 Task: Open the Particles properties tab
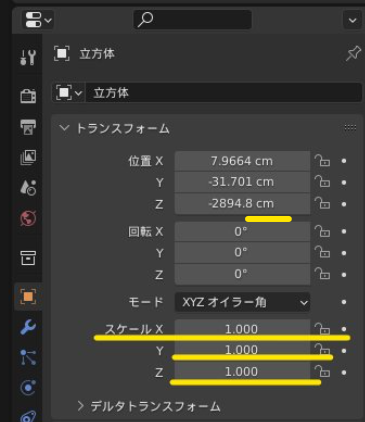(x=28, y=357)
